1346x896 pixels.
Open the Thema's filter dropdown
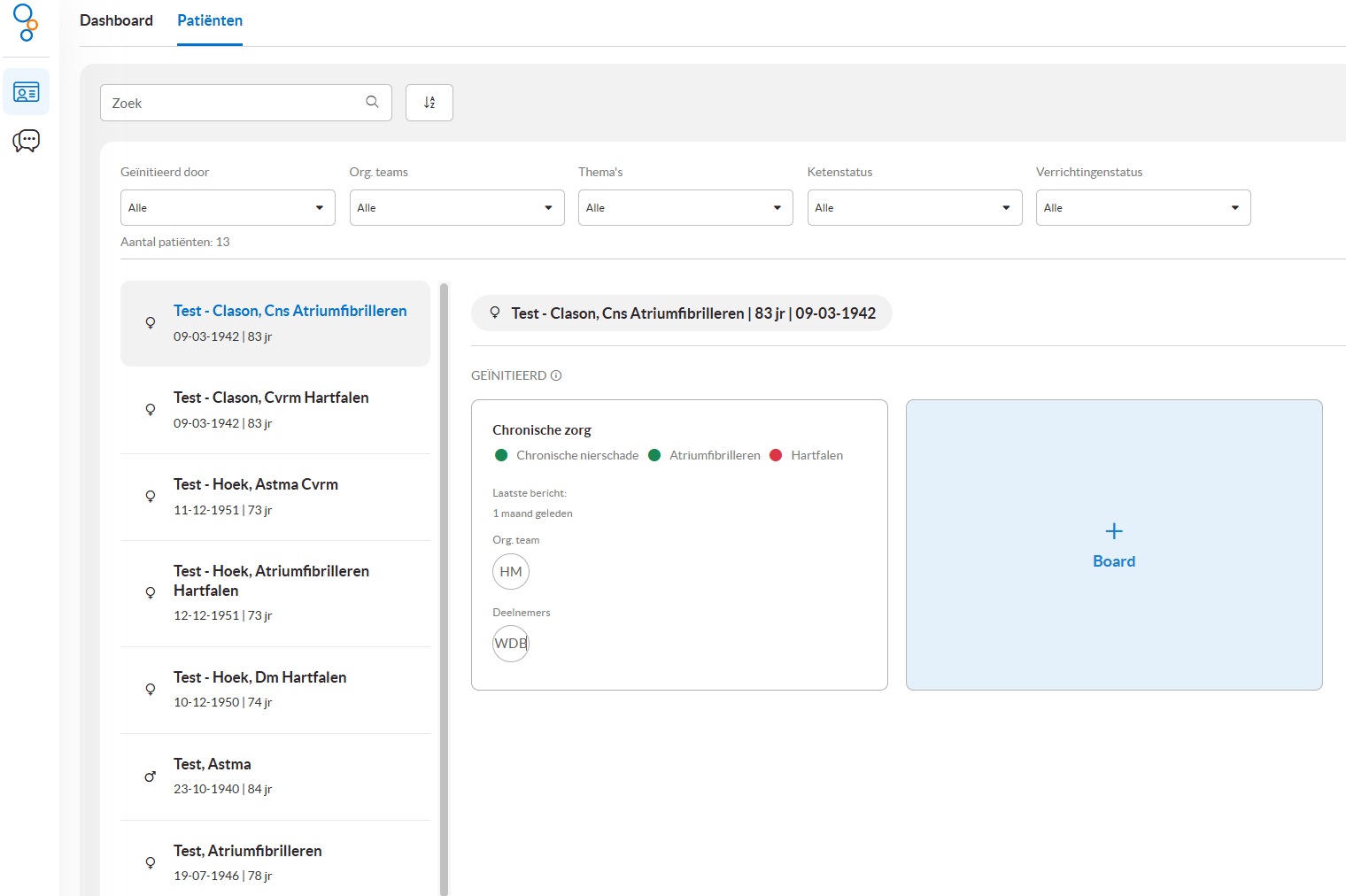pos(685,208)
